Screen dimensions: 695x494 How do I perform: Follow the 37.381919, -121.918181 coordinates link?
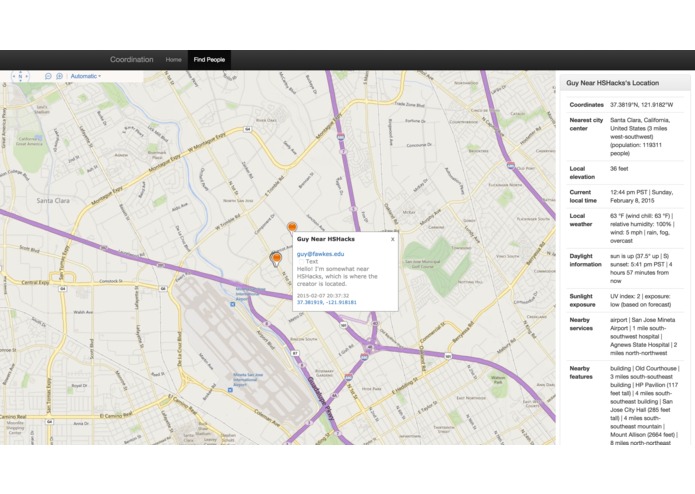click(x=327, y=302)
